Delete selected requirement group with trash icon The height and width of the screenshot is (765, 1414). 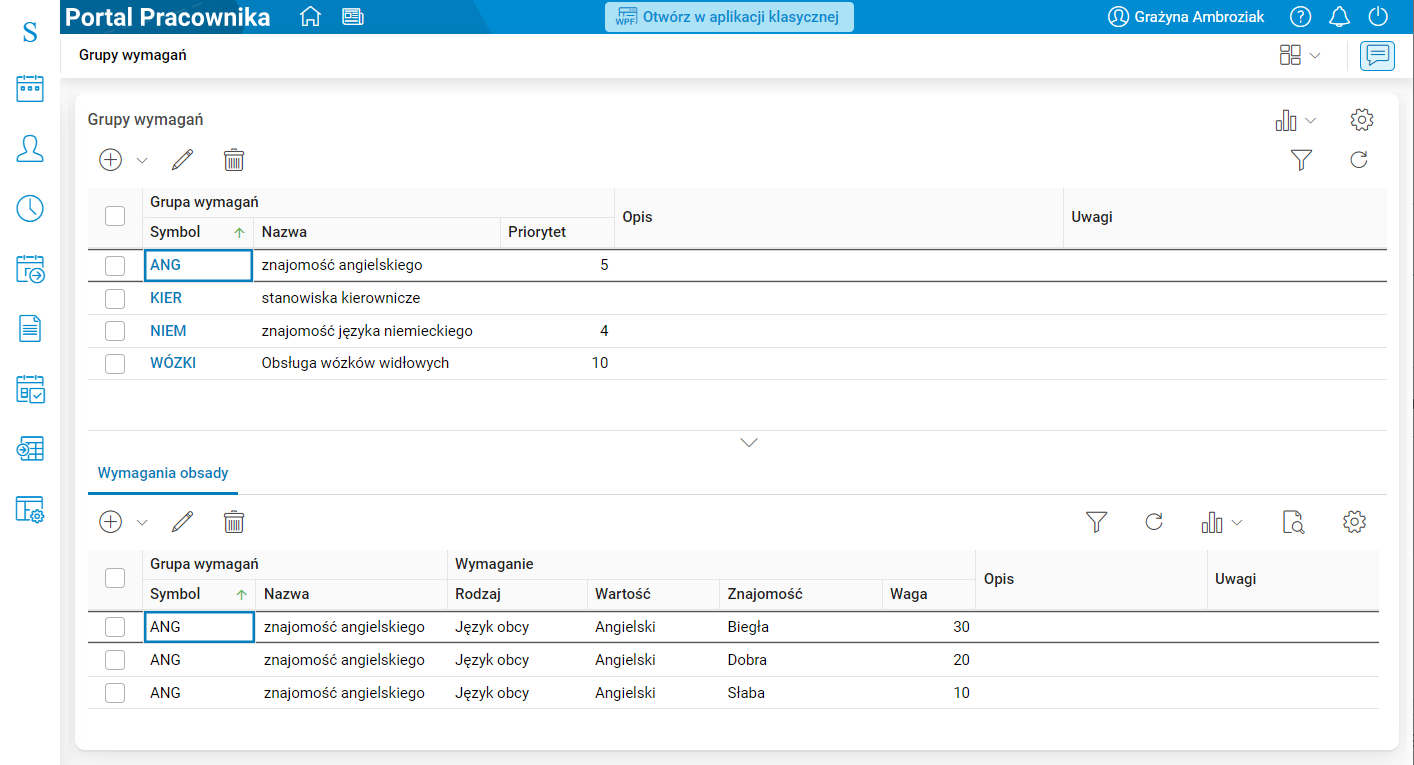[233, 160]
